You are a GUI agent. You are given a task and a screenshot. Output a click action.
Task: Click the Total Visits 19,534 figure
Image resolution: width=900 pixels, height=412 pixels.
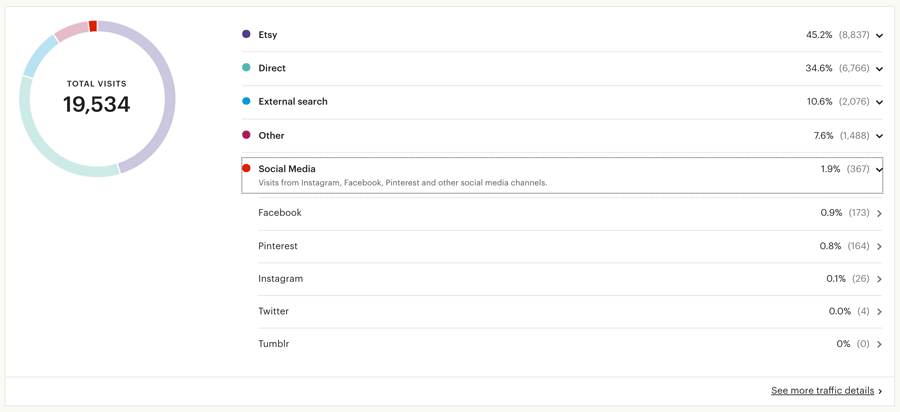coord(96,104)
